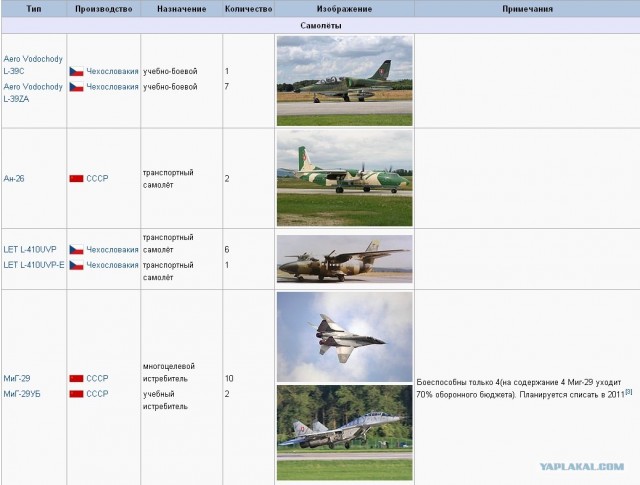640x485 pixels.
Task: Follow Чехословакия link in L-410UVP-E row
Action: click(x=112, y=265)
